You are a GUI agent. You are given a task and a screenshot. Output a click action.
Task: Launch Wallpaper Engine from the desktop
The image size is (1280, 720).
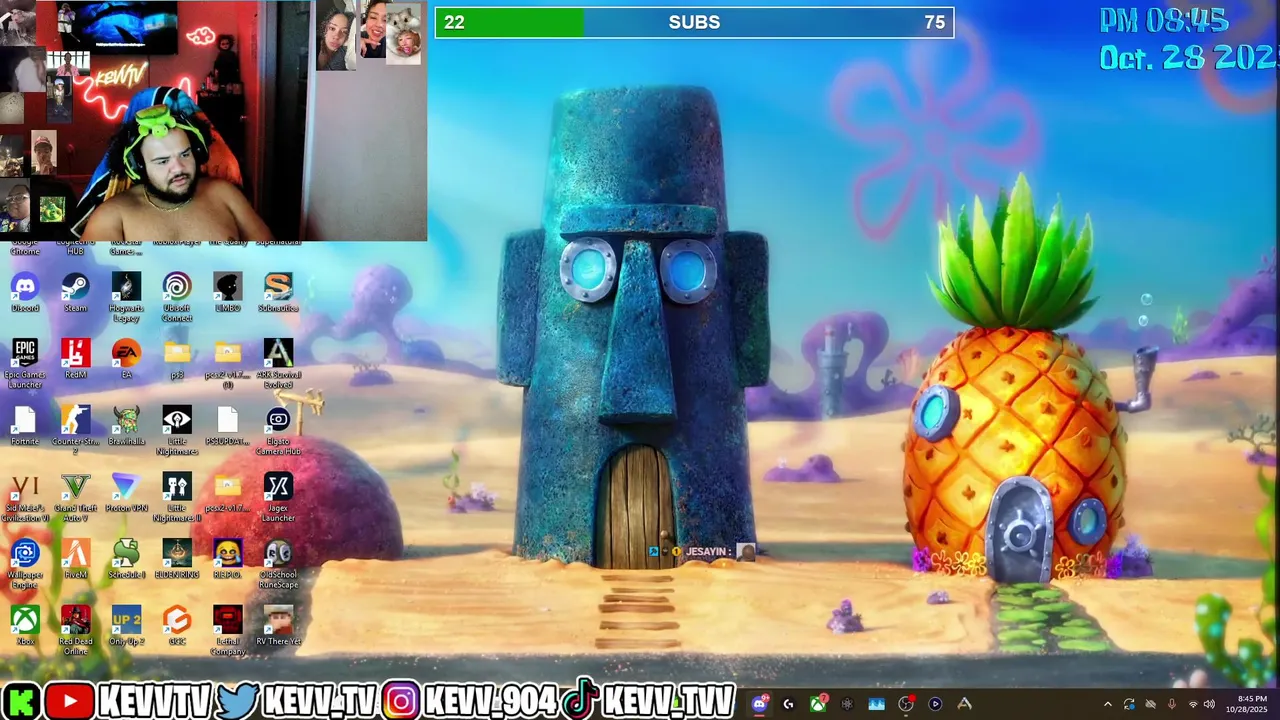pos(25,565)
